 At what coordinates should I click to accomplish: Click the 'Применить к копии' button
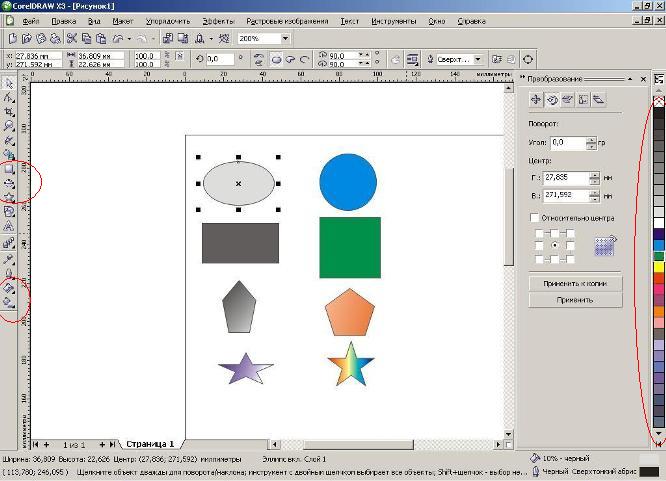coord(576,283)
